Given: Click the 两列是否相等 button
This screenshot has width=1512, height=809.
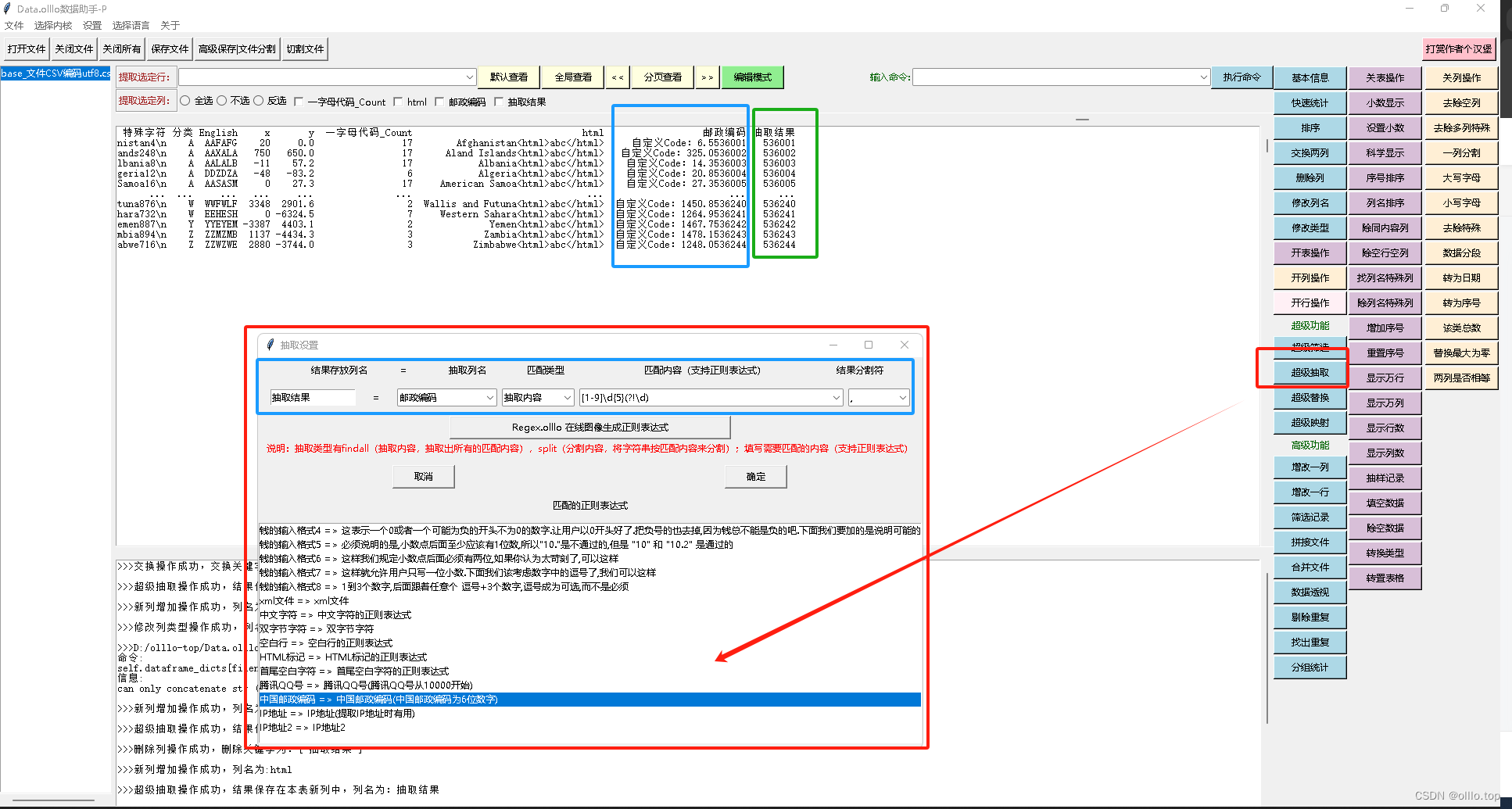Looking at the screenshot, I should pyautogui.click(x=1461, y=378).
